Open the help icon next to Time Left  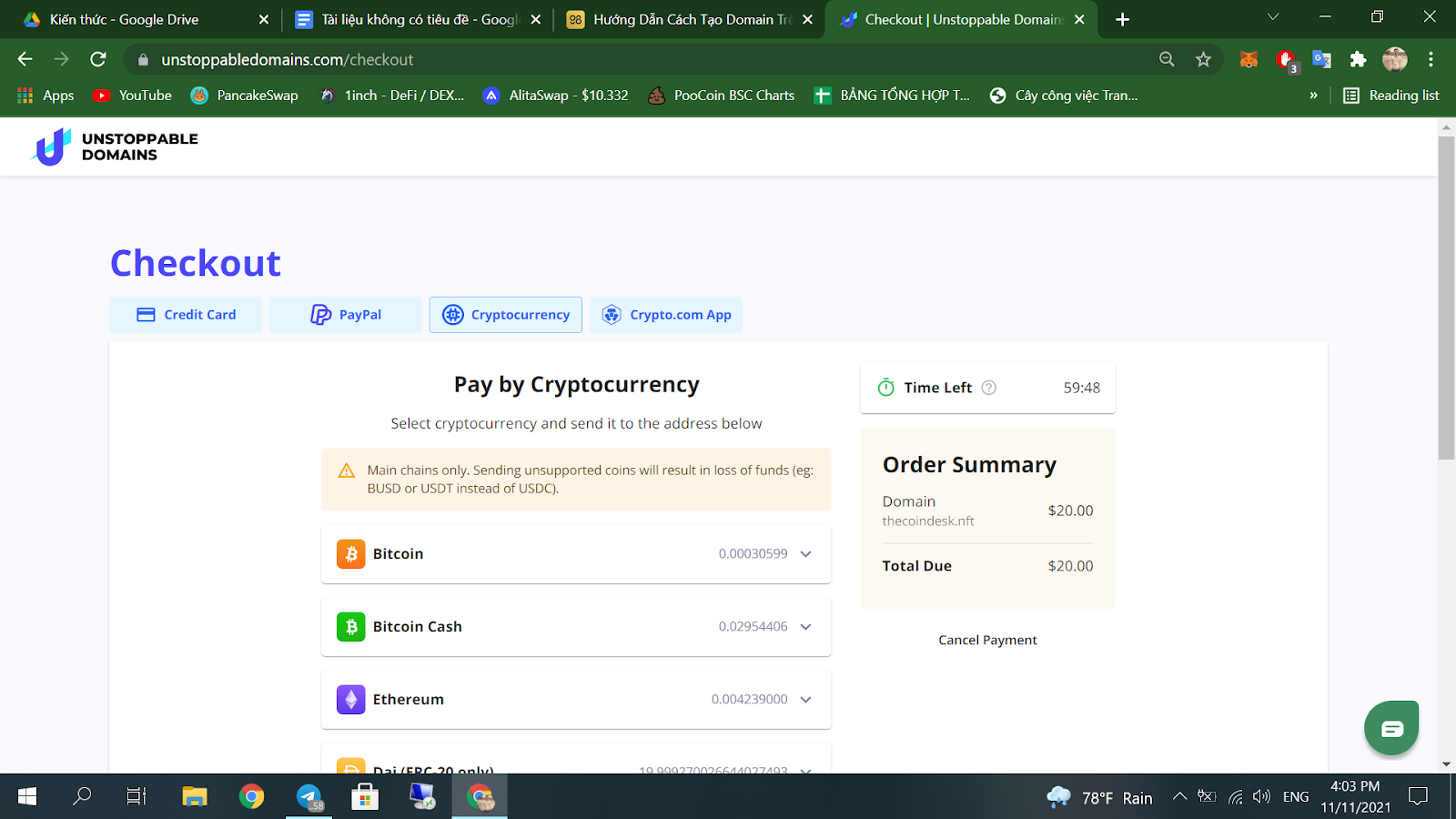989,388
